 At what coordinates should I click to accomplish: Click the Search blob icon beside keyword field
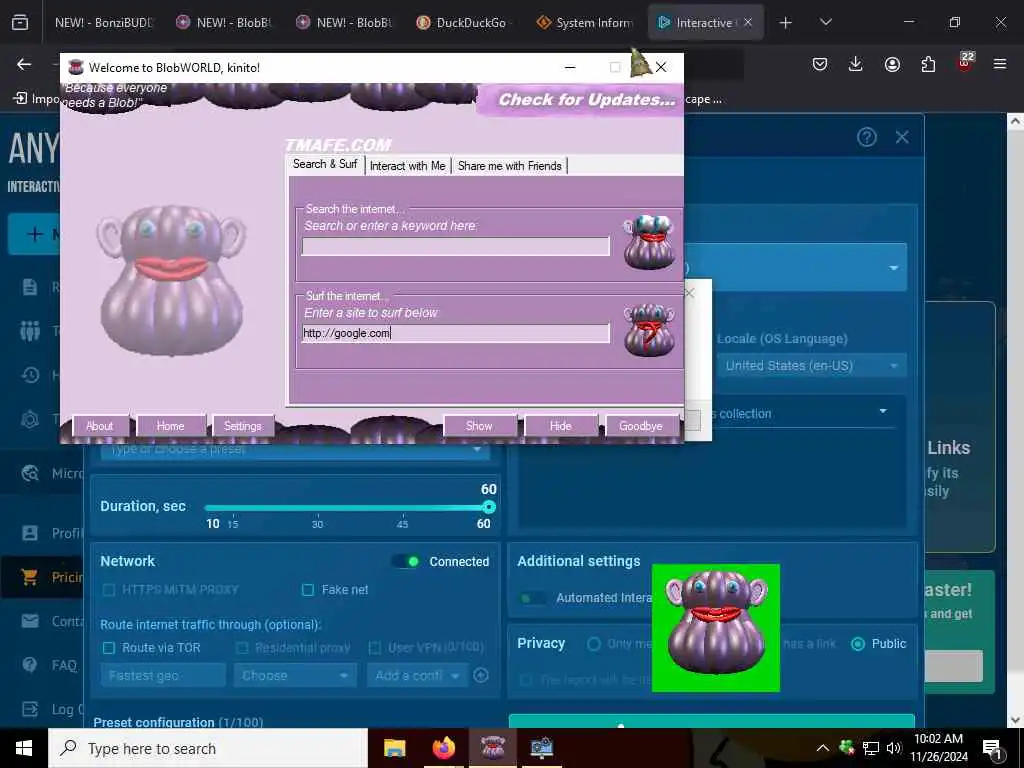pos(648,242)
